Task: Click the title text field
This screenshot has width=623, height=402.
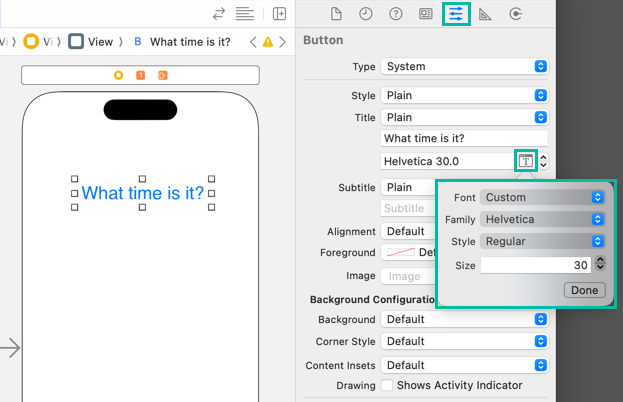Action: coord(464,139)
